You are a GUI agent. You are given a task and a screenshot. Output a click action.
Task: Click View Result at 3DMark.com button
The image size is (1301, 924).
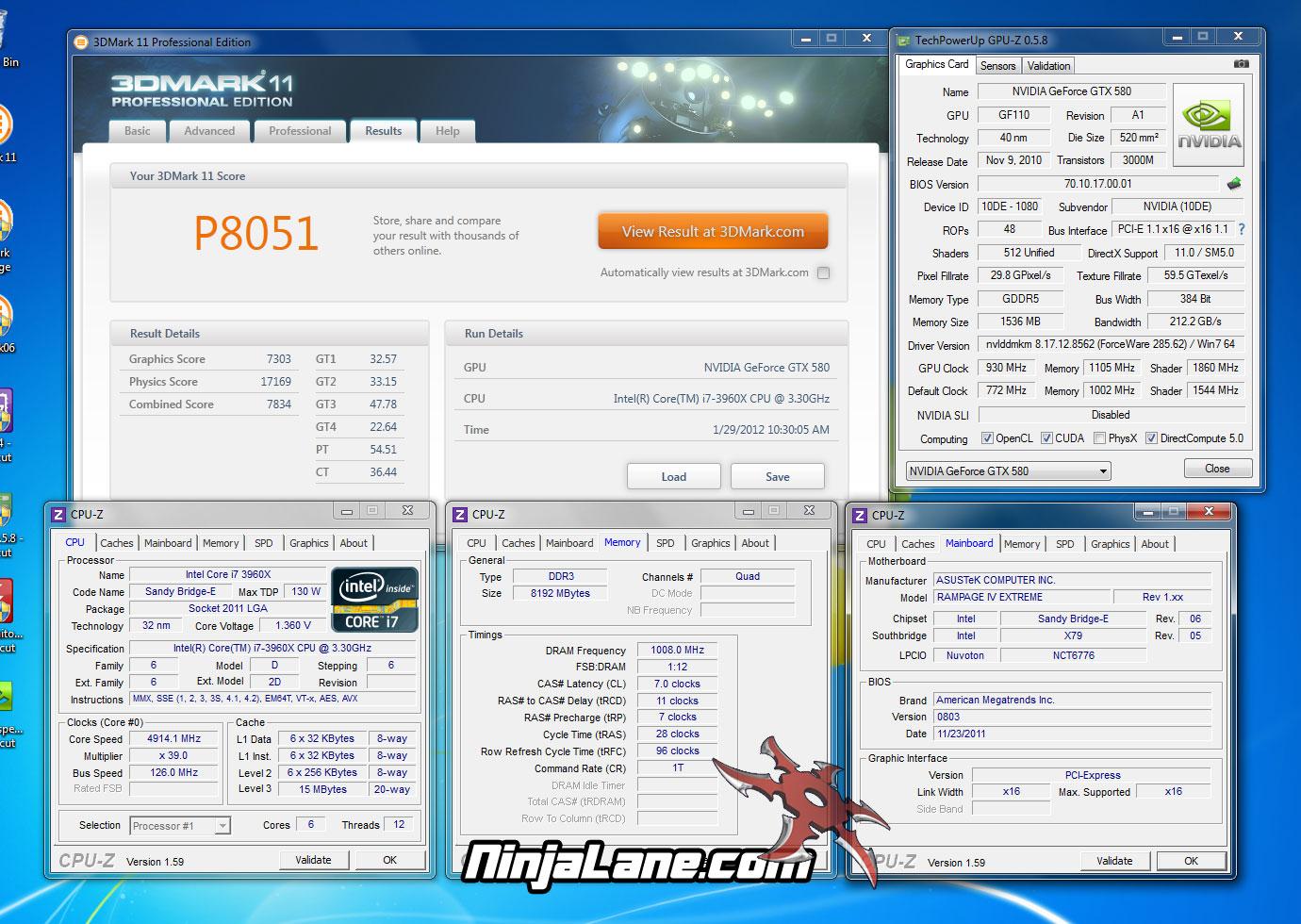(713, 231)
